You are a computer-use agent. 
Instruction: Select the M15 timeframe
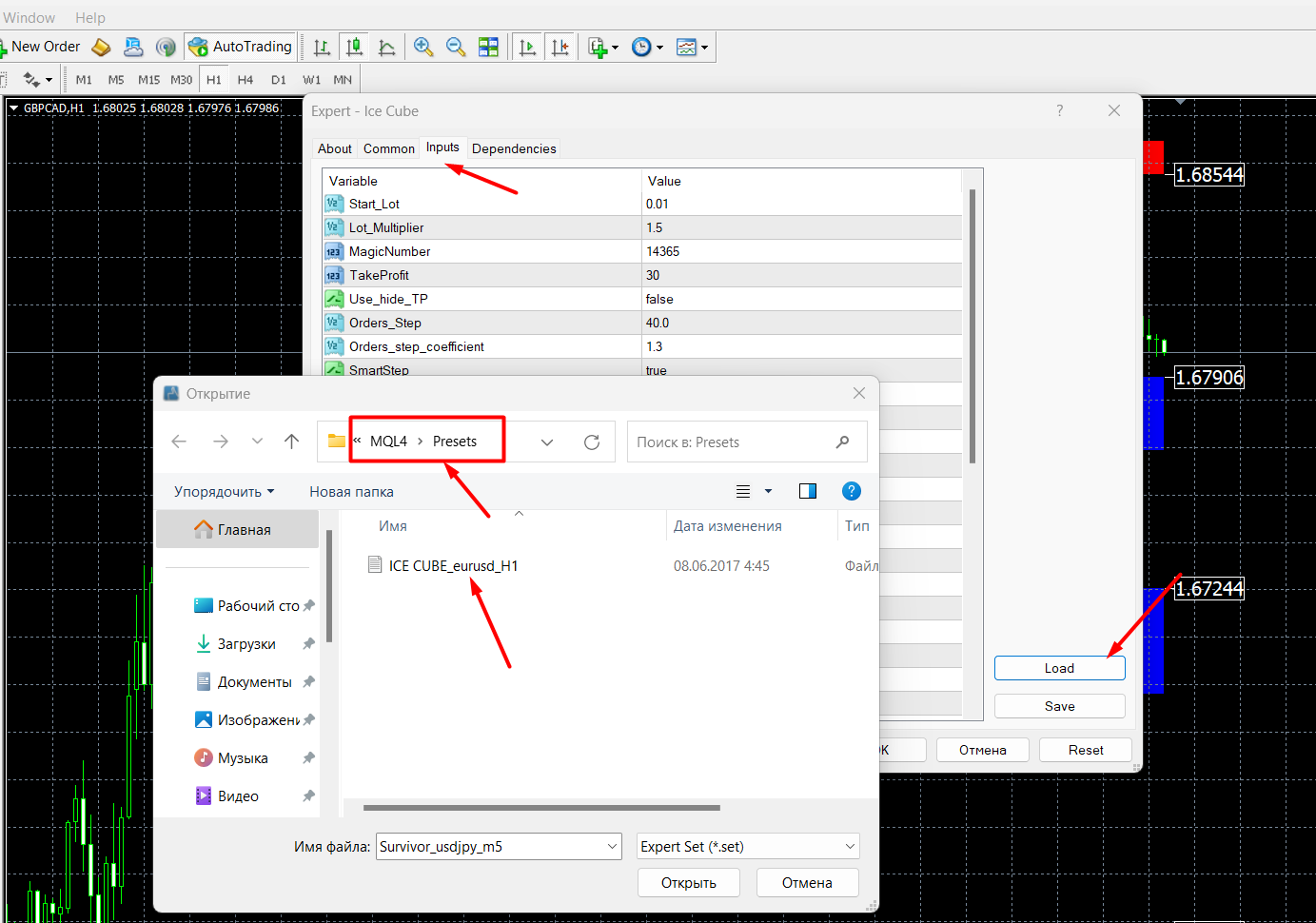click(148, 80)
